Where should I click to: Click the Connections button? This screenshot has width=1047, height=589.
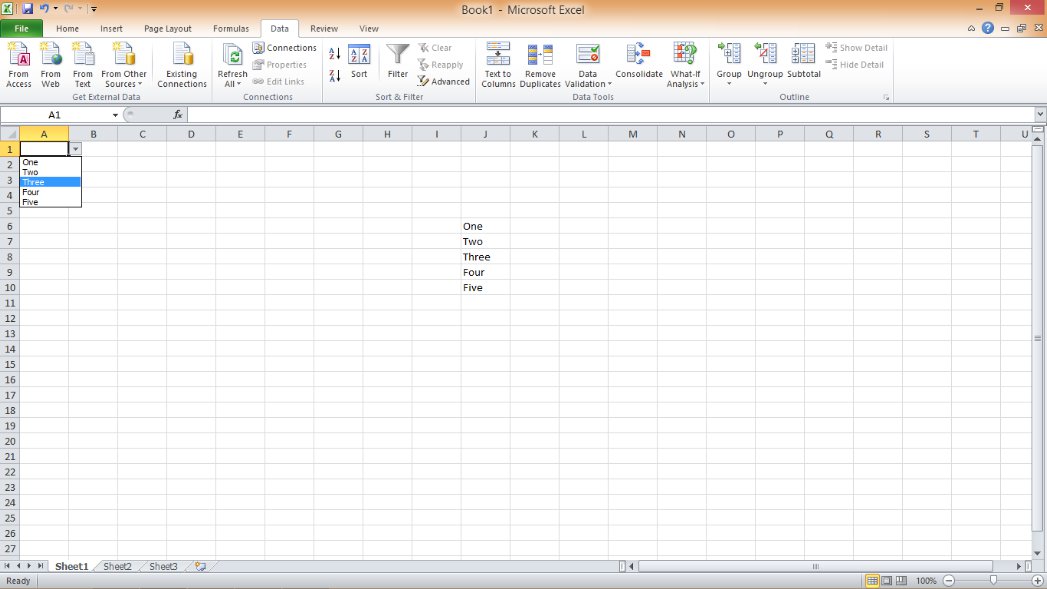click(x=285, y=48)
